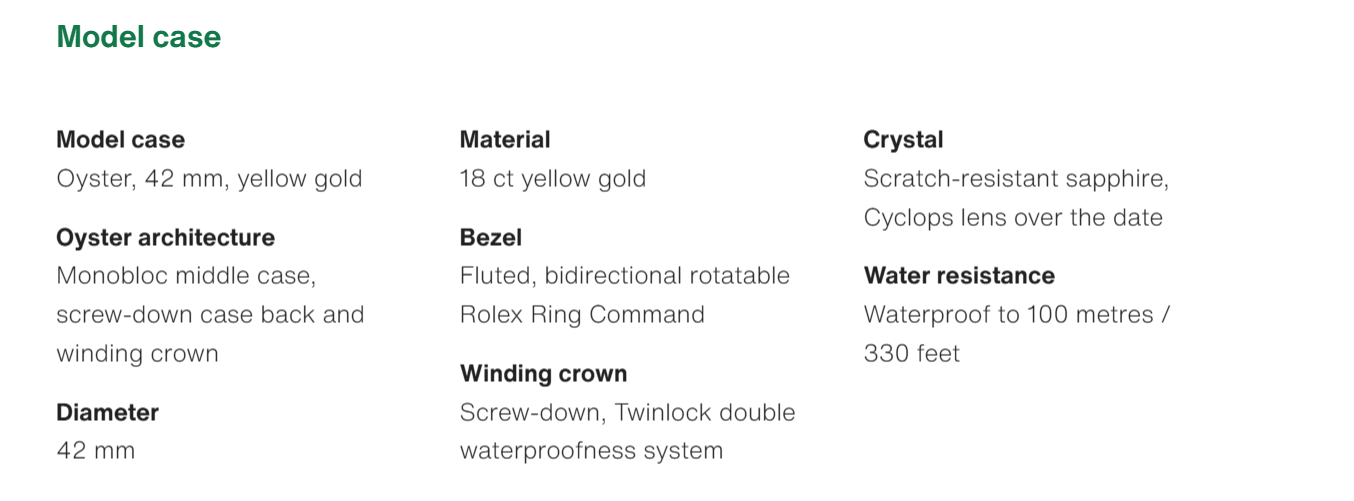The image size is (1354, 501).
Task: Click the bold Material label
Action: click(x=505, y=140)
